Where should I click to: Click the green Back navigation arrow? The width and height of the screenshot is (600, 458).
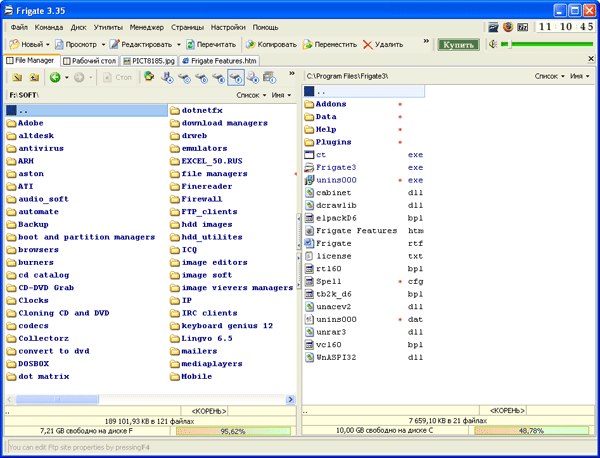(x=54, y=77)
